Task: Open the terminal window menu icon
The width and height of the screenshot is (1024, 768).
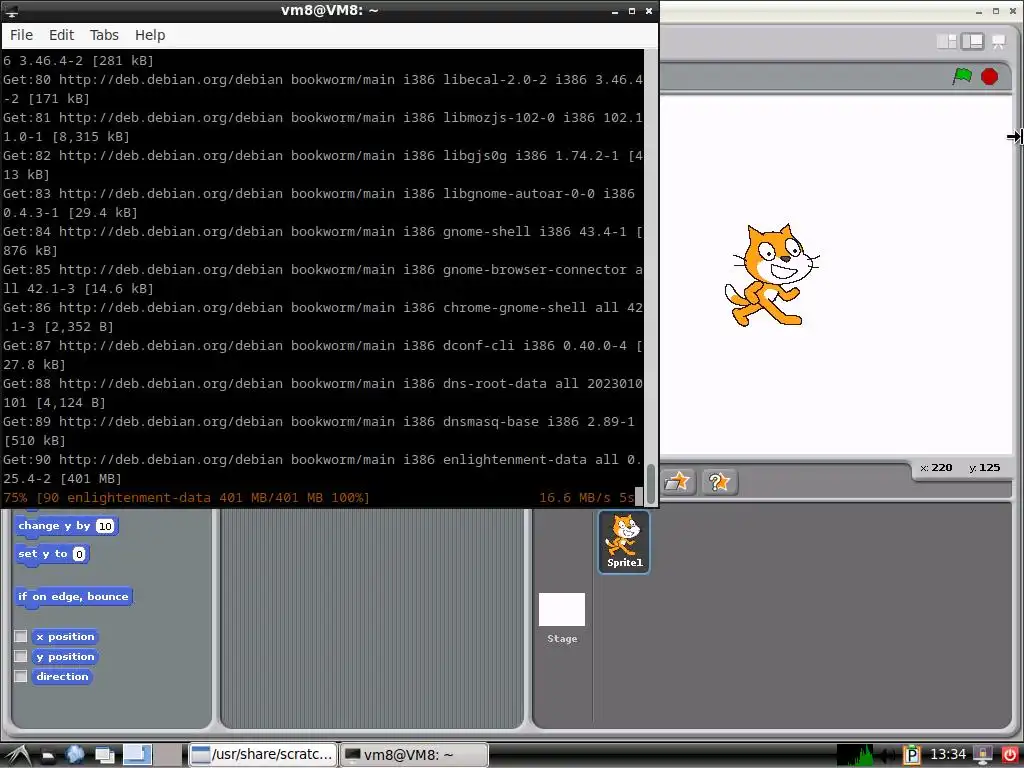Action: click(x=12, y=11)
